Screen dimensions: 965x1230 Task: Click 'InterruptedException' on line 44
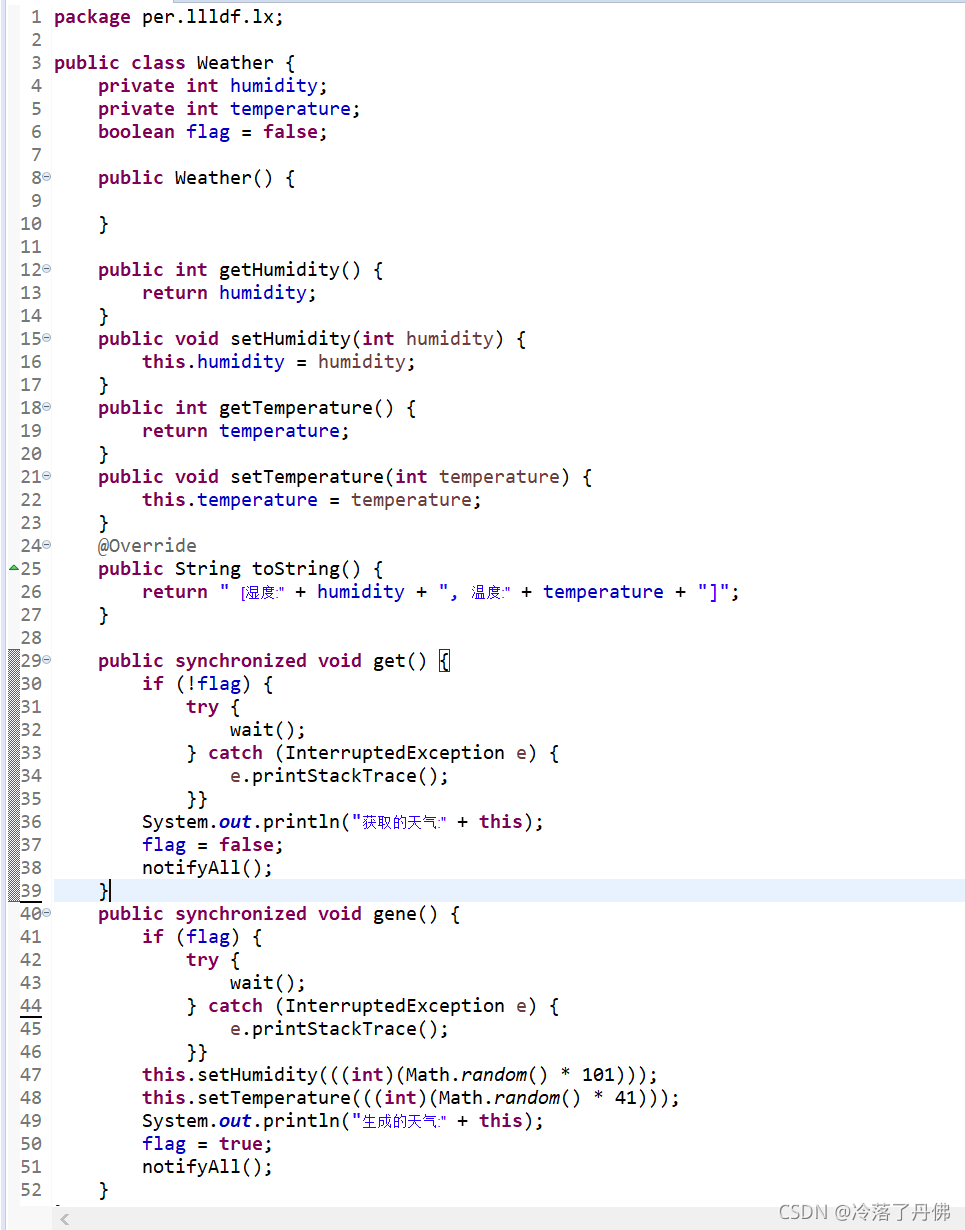395,1006
